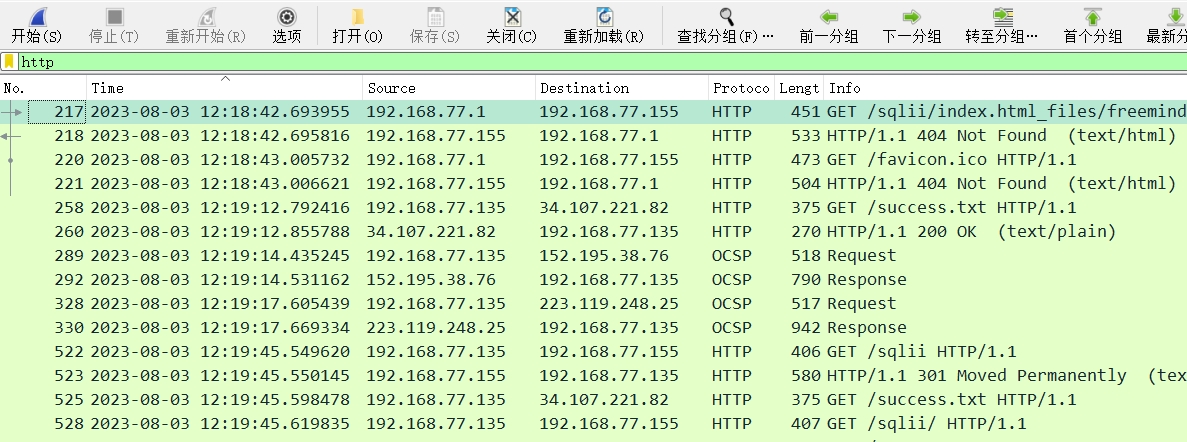
Task: Sort packets by the Time column header
Action: [x=225, y=88]
